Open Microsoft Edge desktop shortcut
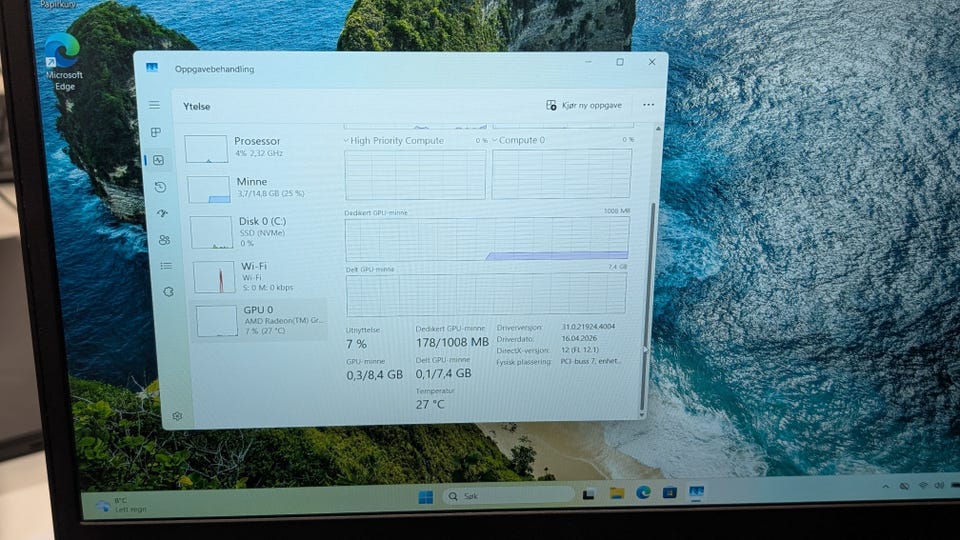Viewport: 960px width, 540px height. [62, 62]
